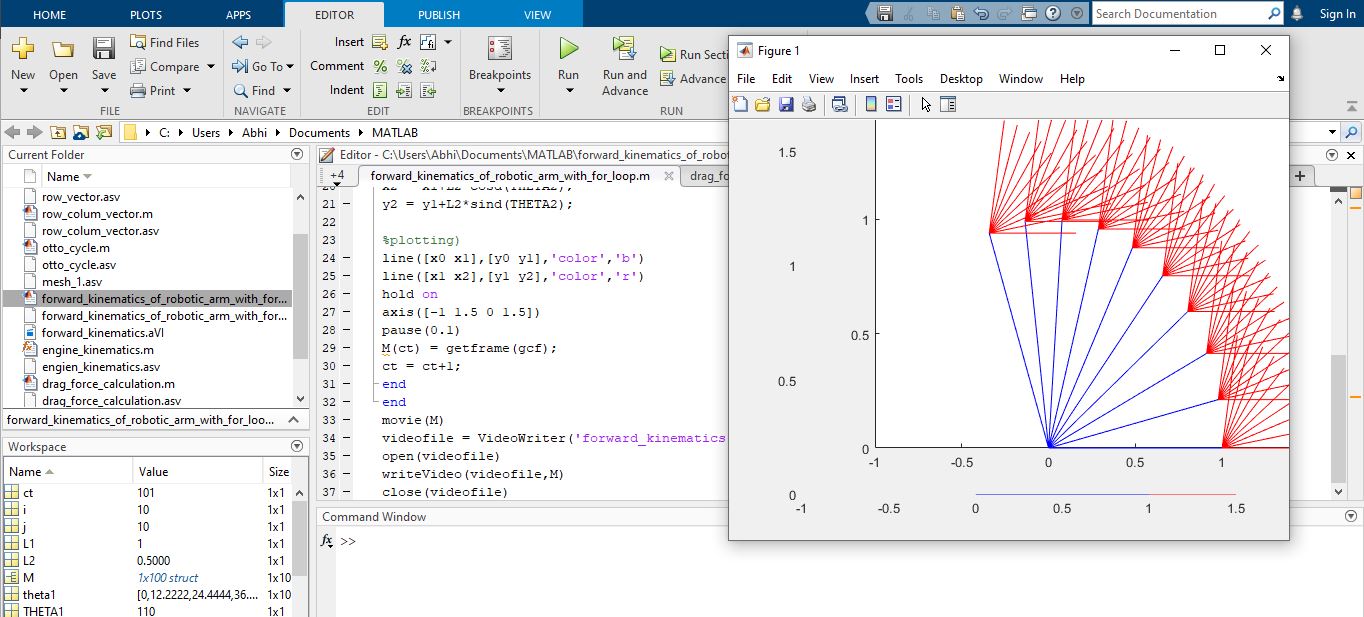Viewport: 1364px width, 617px height.
Task: Click the Insert Function fx icon
Action: (x=404, y=41)
